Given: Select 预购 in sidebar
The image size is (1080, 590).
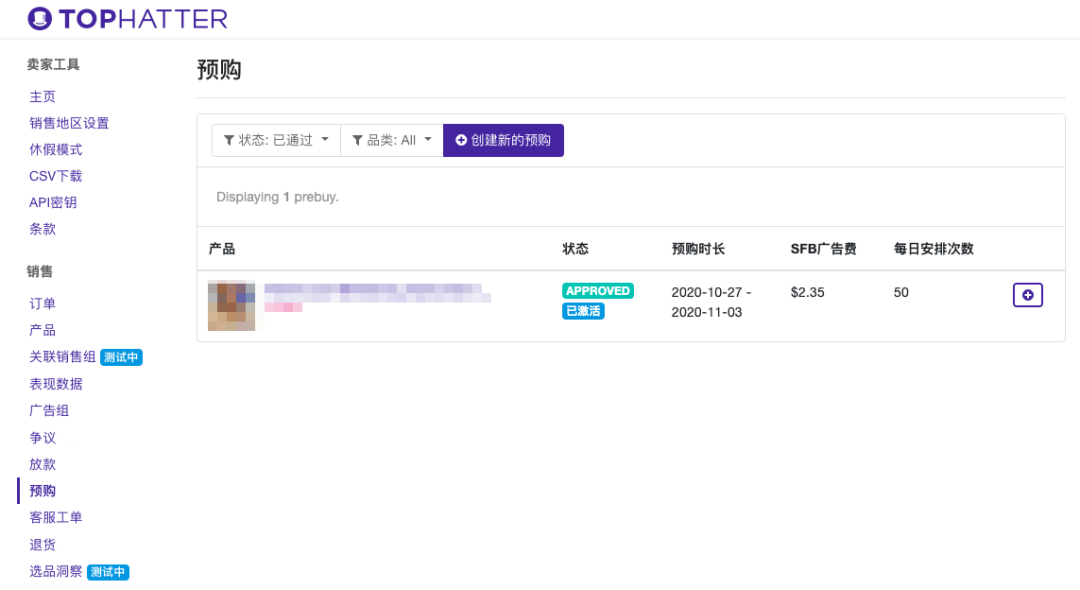Looking at the screenshot, I should click(x=42, y=491).
